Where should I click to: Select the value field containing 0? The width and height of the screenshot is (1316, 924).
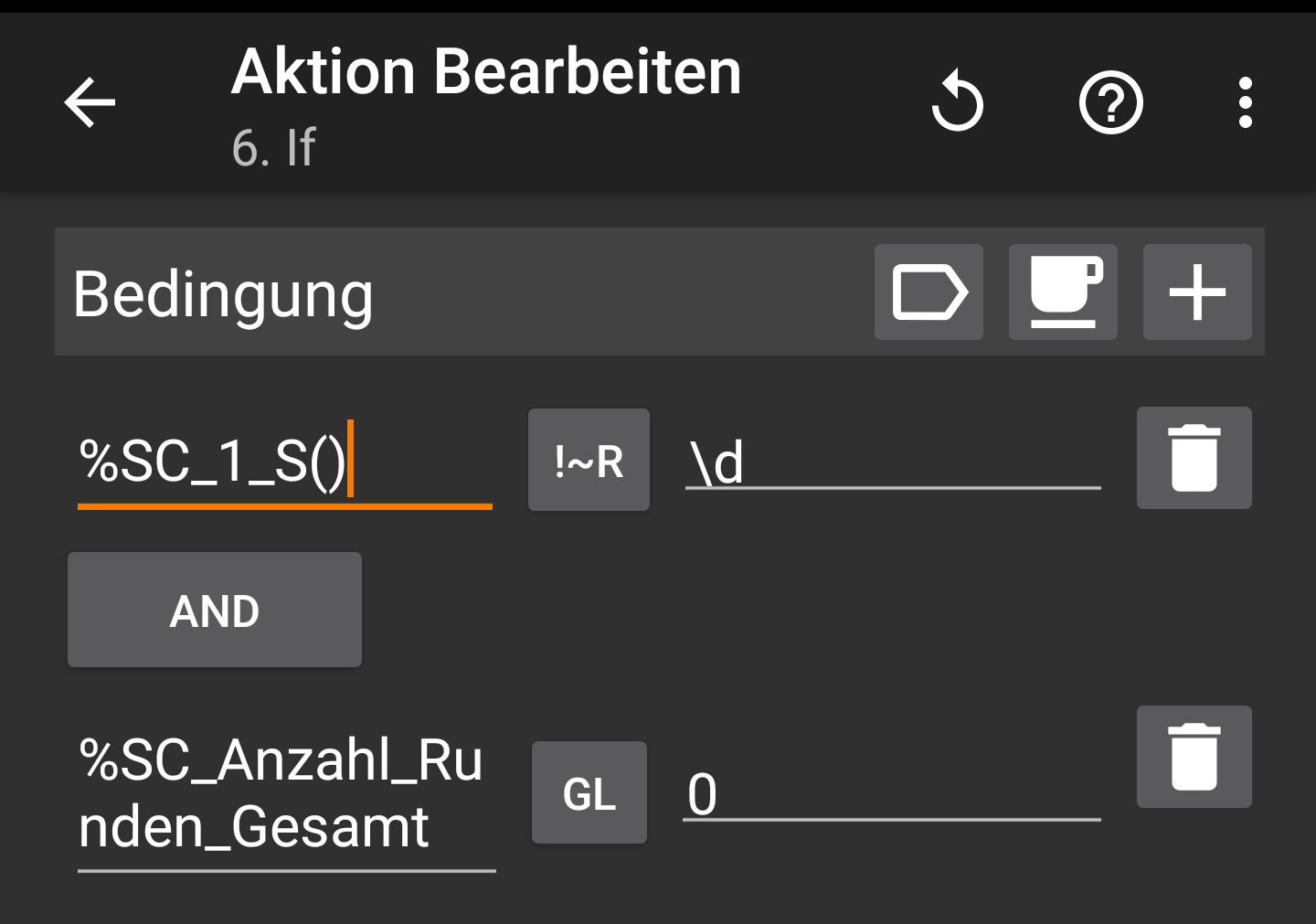click(x=892, y=793)
